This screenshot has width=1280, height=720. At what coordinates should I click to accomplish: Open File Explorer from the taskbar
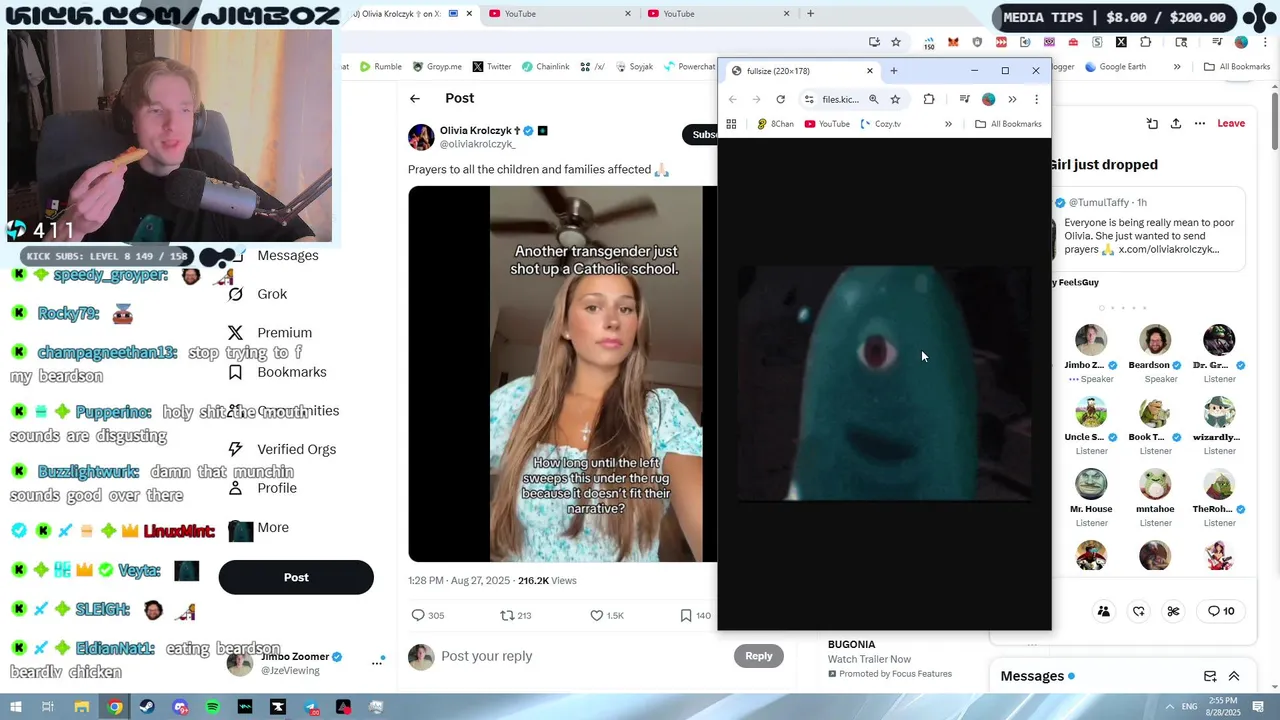[82, 707]
